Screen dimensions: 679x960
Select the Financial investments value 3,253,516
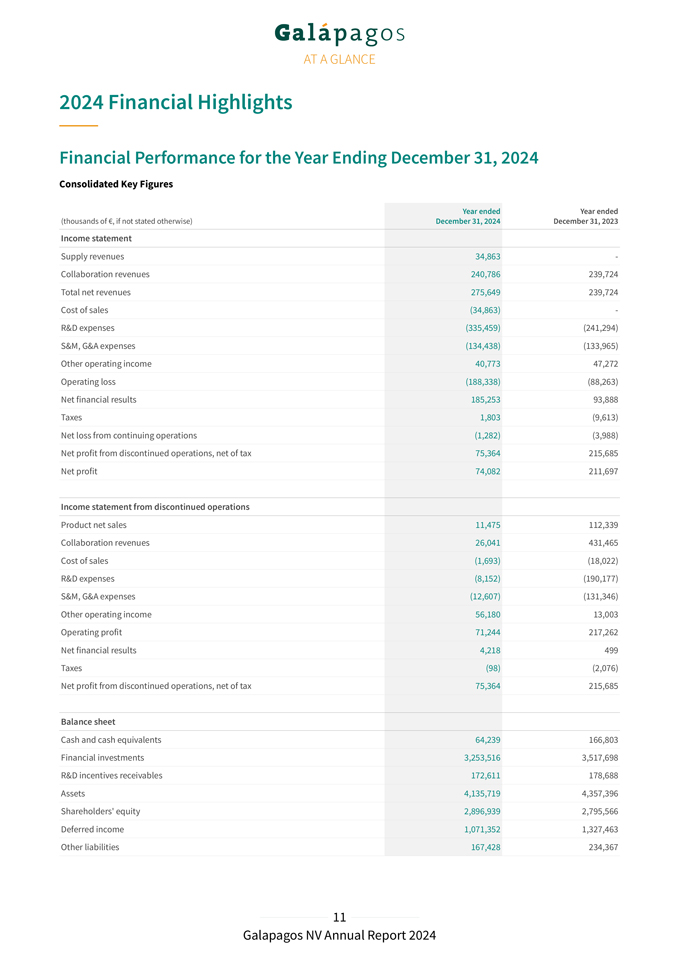475,758
